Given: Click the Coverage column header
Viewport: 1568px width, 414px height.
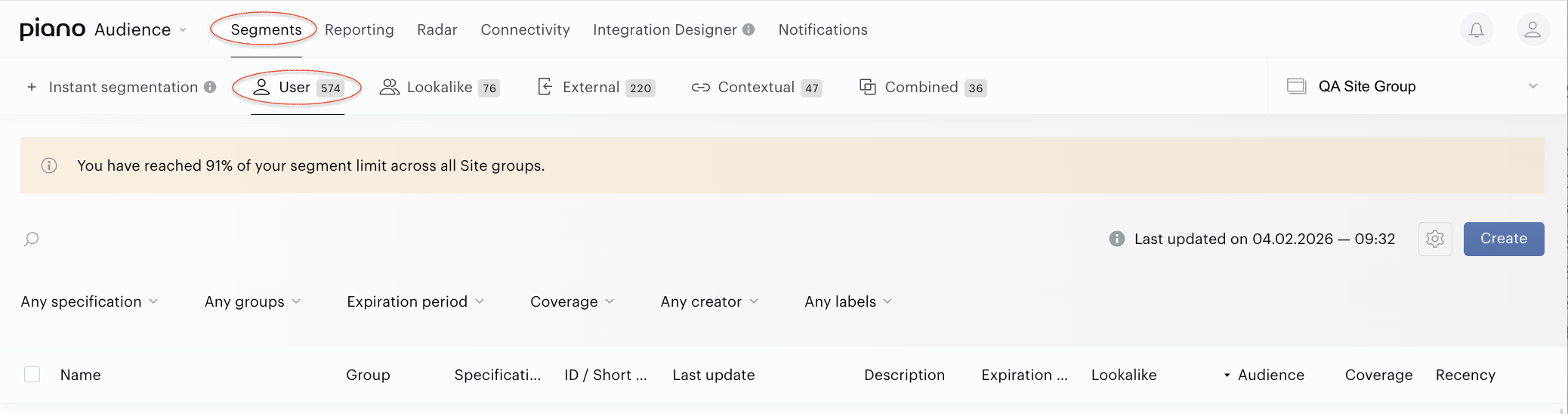Looking at the screenshot, I should [x=1378, y=375].
